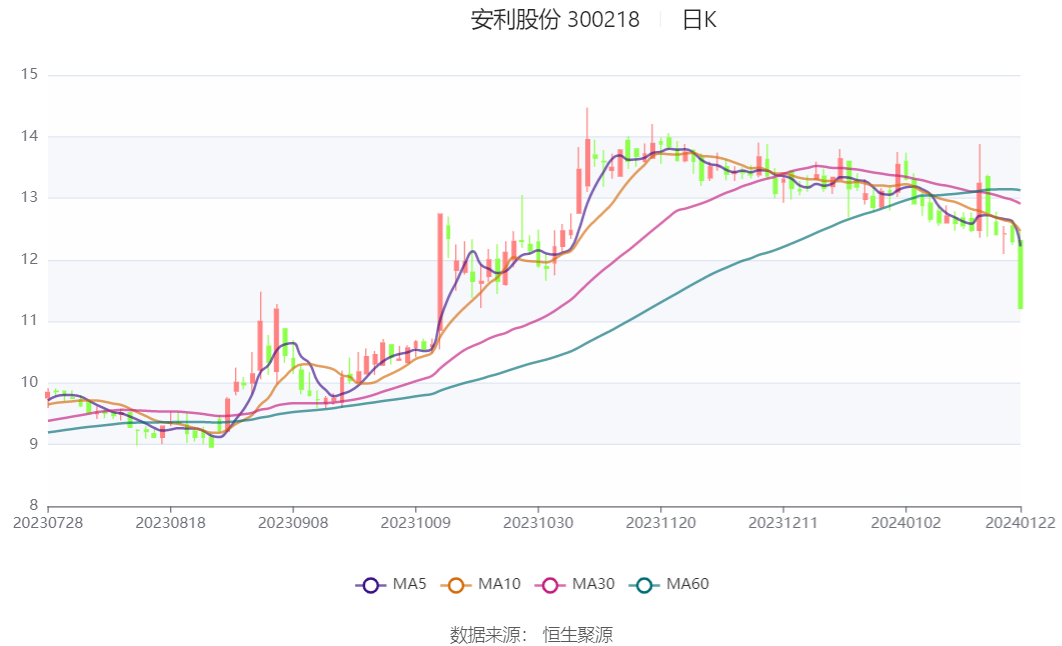Image resolution: width=1062 pixels, height=646 pixels.
Task: Click the 20231030 x-axis date label
Action: pos(538,523)
